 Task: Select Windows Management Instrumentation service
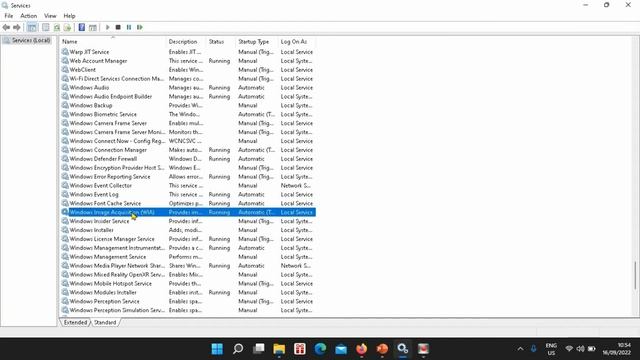[188, 248]
